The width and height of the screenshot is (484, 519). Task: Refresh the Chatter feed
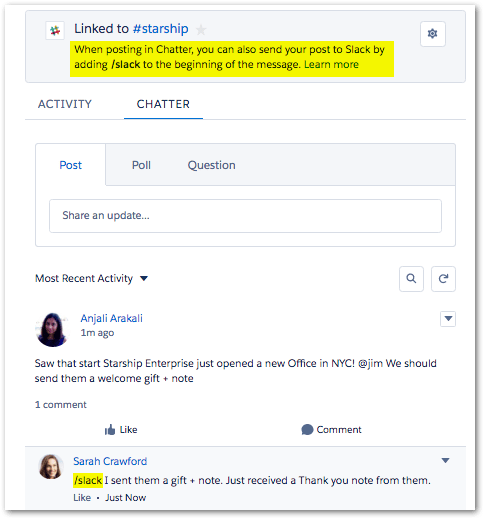tap(443, 279)
